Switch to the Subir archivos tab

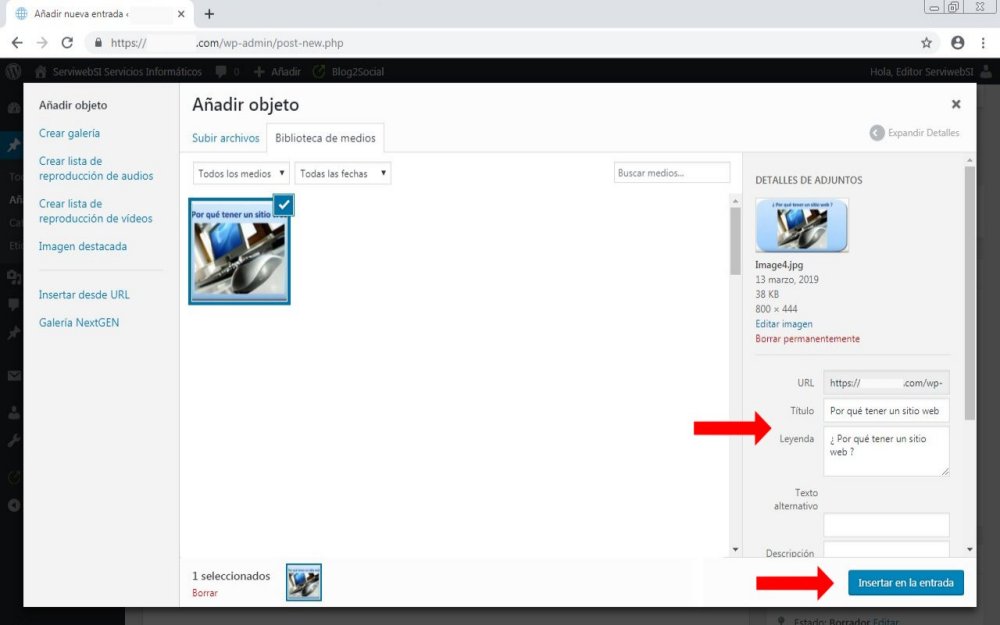pyautogui.click(x=225, y=138)
